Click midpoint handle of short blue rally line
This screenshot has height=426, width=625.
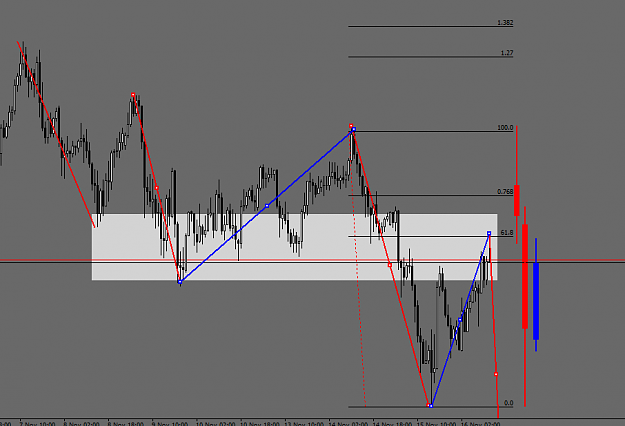[x=460, y=320]
